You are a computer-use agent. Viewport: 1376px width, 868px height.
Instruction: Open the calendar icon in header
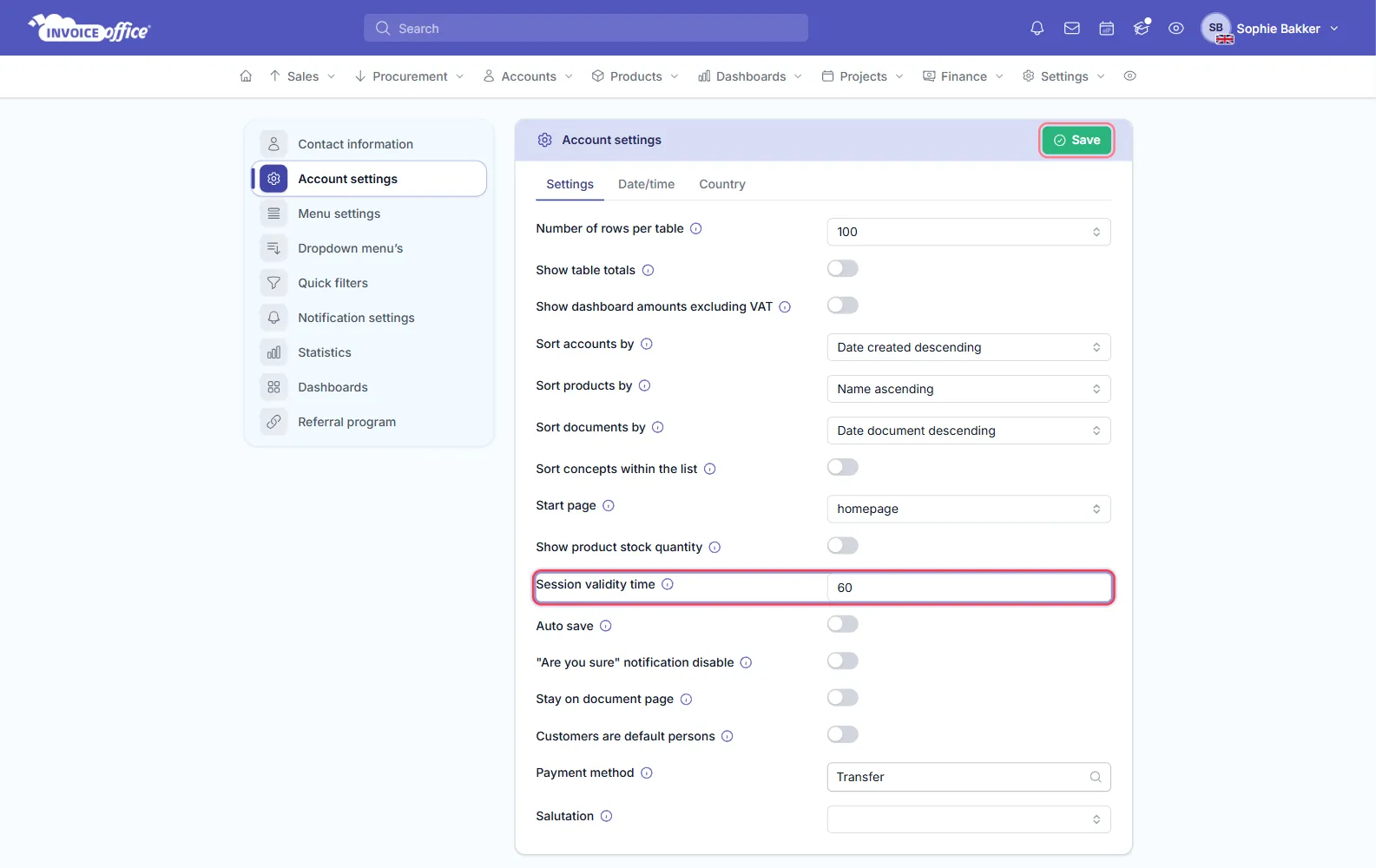point(1107,29)
